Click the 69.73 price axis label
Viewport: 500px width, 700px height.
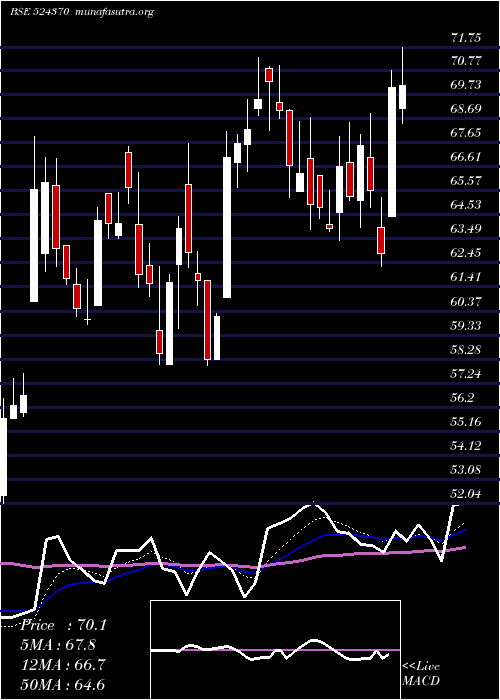[x=466, y=84]
